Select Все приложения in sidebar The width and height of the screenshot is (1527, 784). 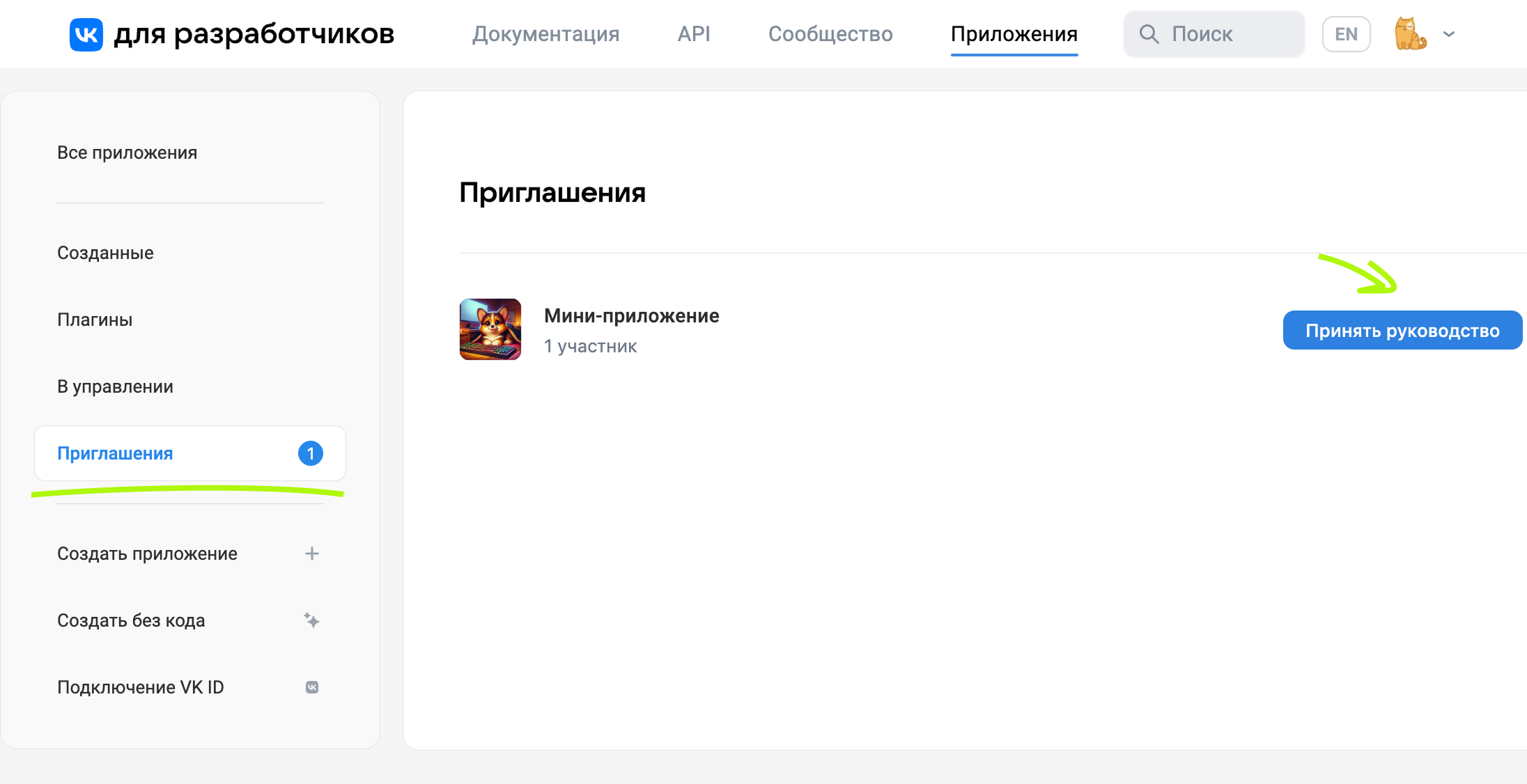(x=127, y=152)
